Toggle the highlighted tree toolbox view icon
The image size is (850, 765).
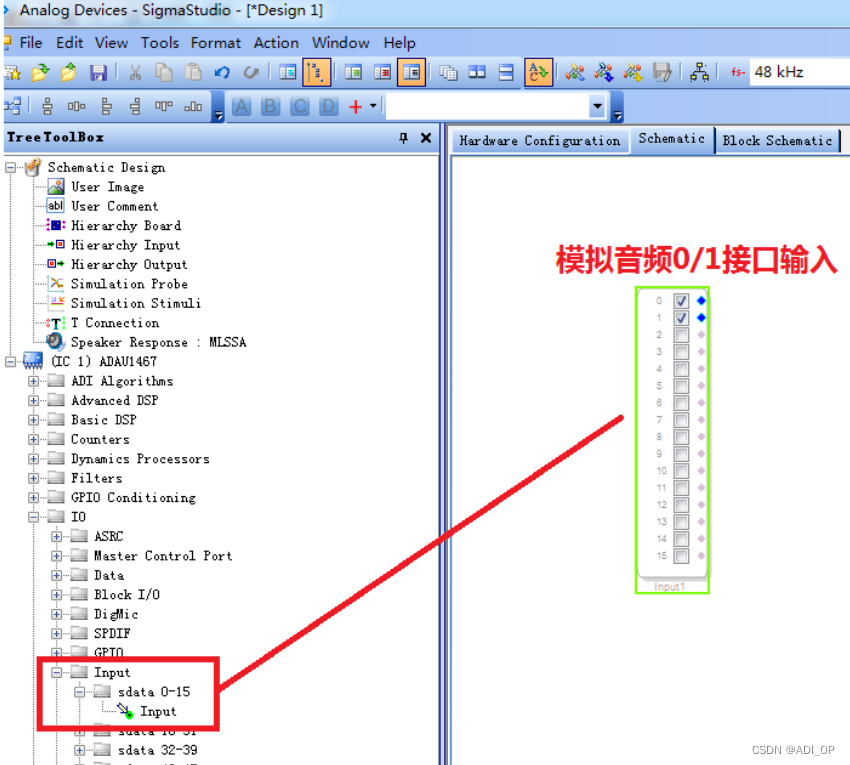316,72
